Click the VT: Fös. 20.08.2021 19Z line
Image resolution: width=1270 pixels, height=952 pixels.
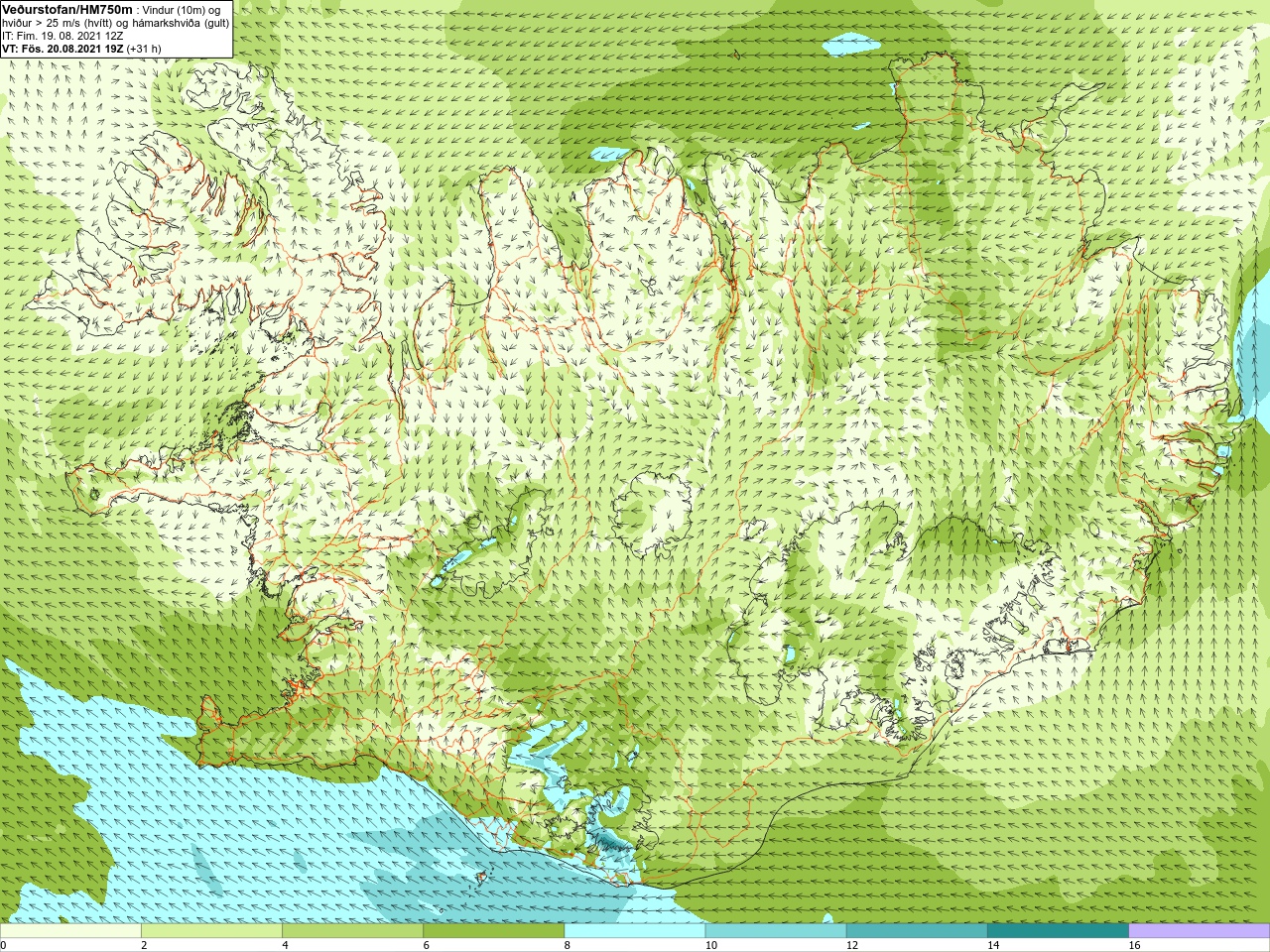pyautogui.click(x=81, y=49)
